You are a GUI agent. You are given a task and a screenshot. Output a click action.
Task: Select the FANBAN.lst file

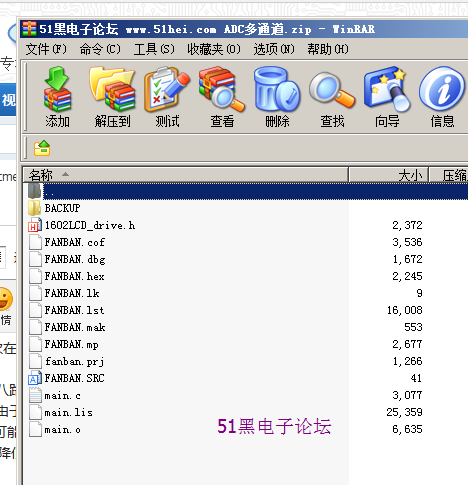pyautogui.click(x=75, y=310)
